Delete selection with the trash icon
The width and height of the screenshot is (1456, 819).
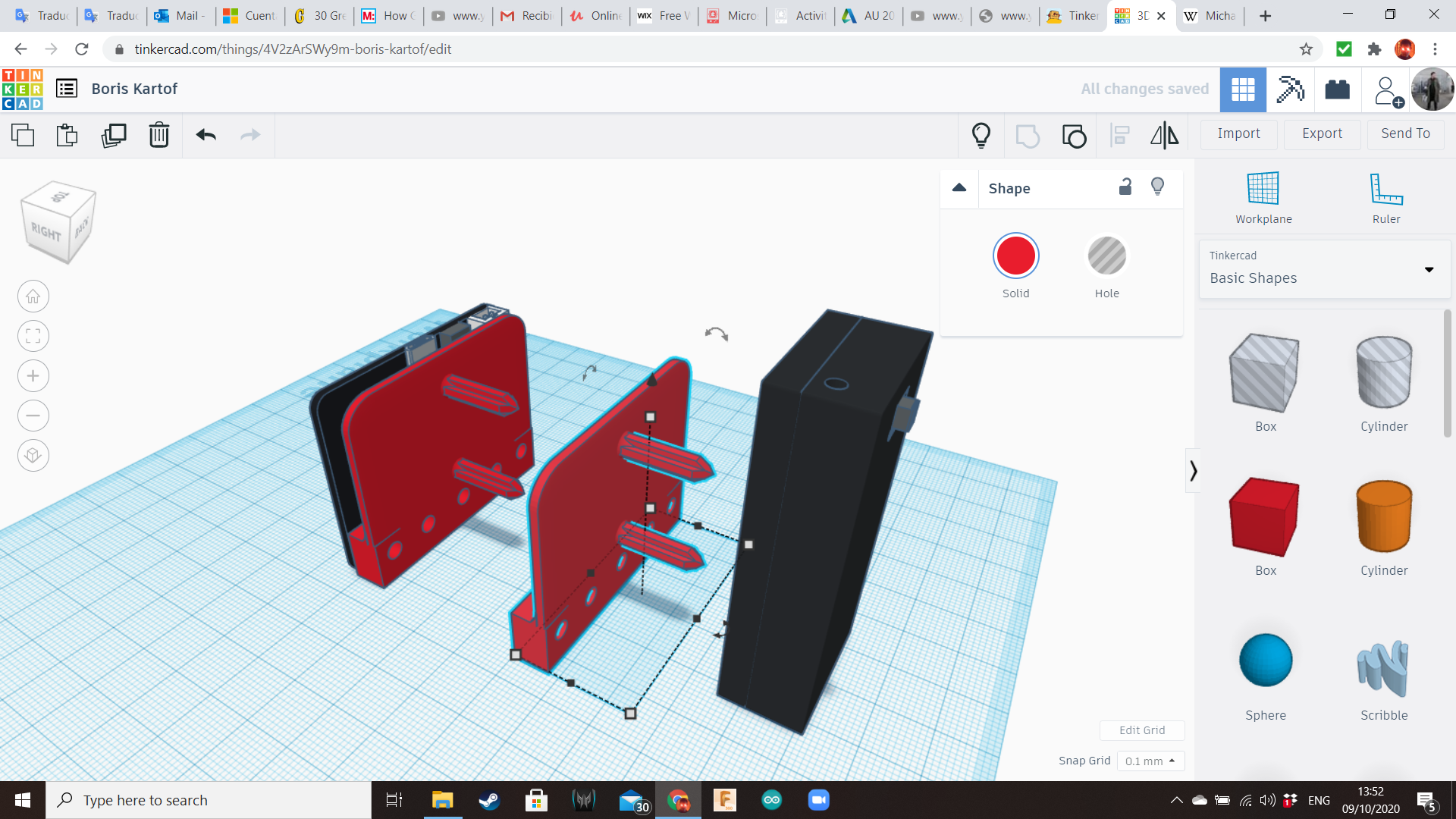coord(158,136)
